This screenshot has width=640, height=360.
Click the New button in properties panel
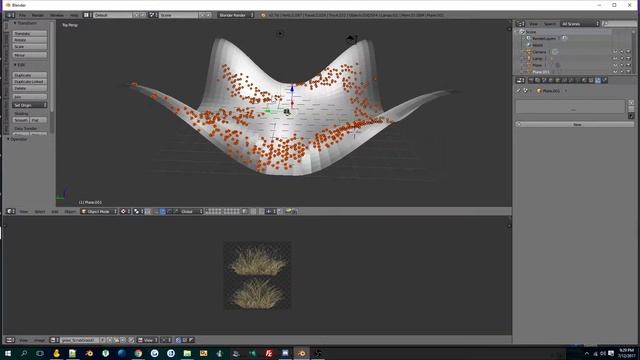pyautogui.click(x=576, y=124)
